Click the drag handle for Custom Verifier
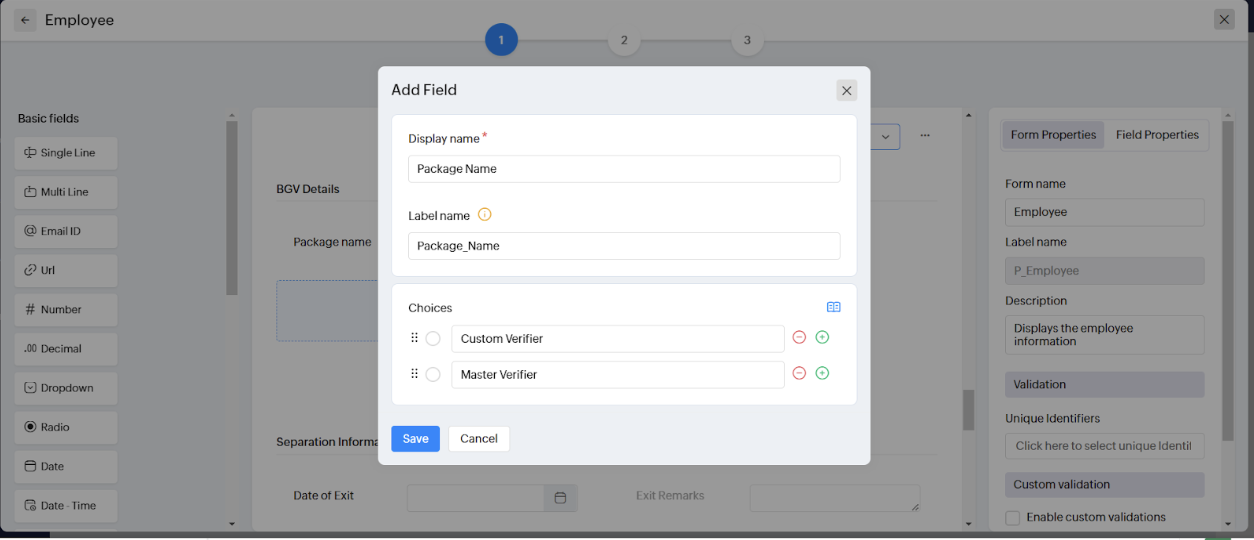Screen dimensions: 1254x540 click(414, 338)
